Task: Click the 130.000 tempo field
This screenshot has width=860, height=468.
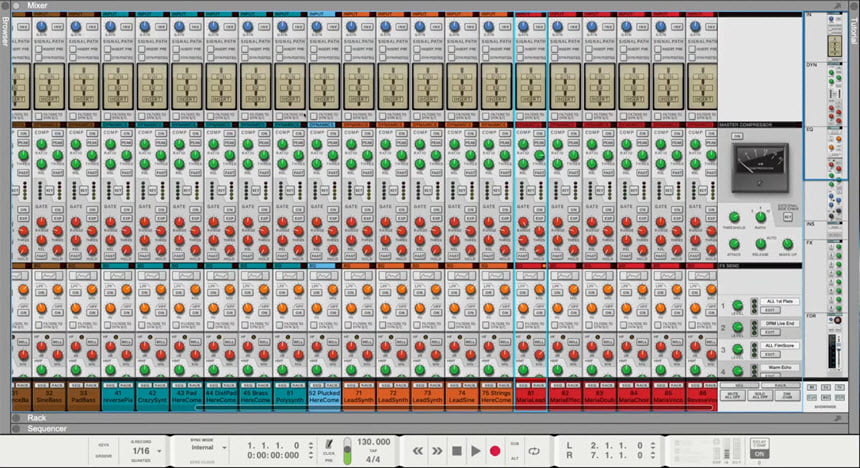Action: coord(374,442)
